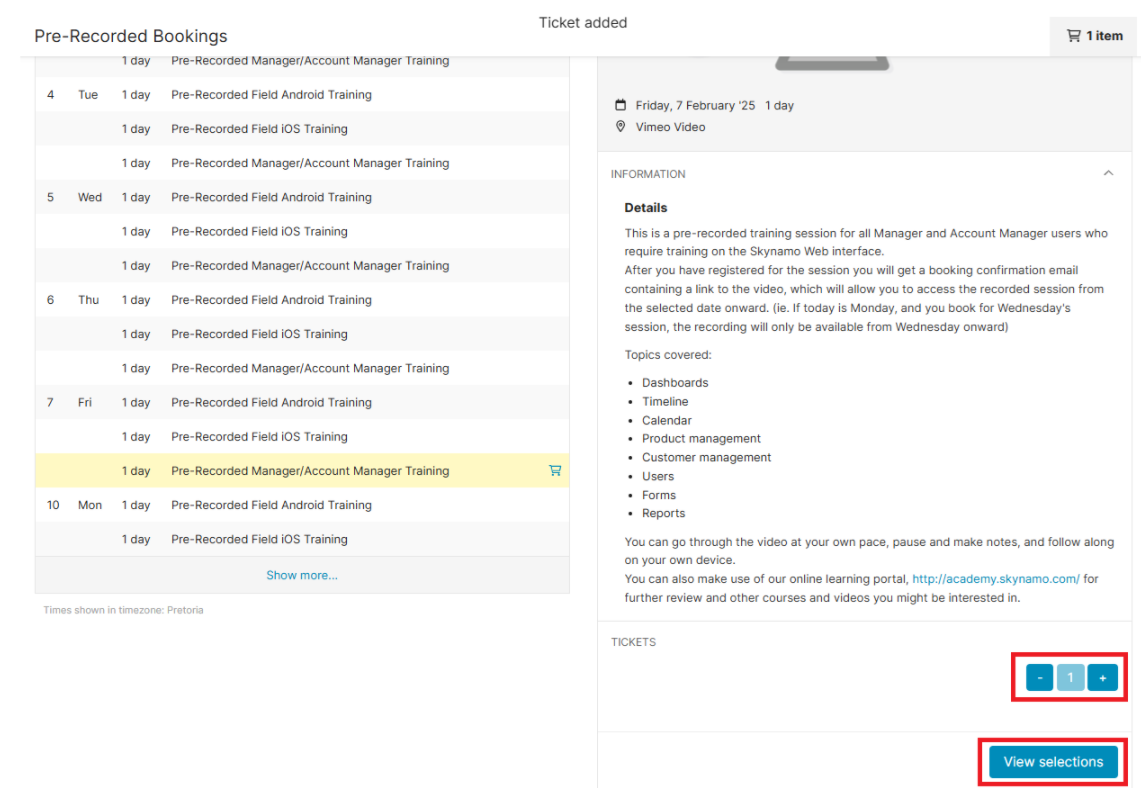Click the ticket quantity field showing 1
The image size is (1141, 788).
(x=1070, y=678)
